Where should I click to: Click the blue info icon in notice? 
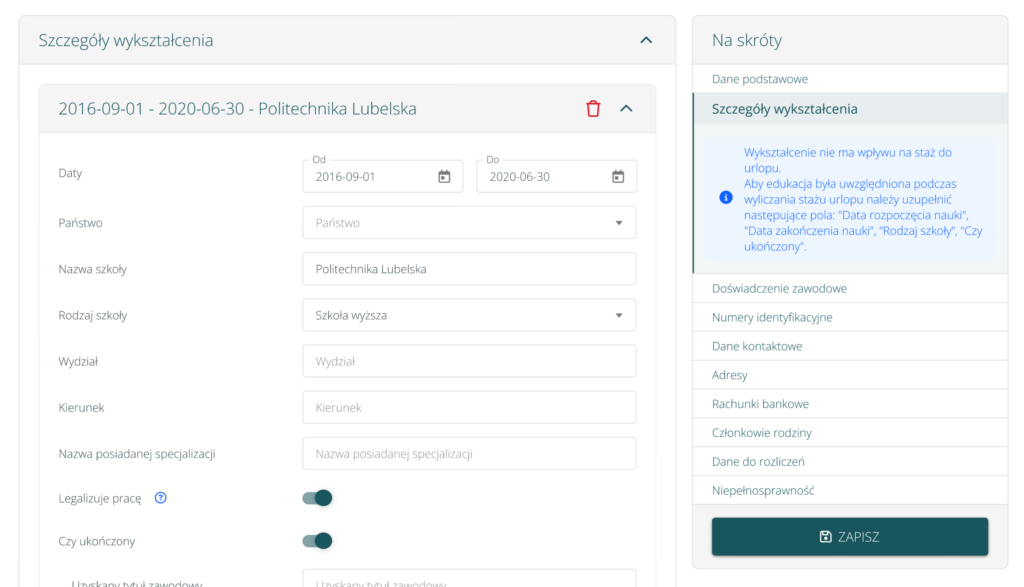point(726,197)
